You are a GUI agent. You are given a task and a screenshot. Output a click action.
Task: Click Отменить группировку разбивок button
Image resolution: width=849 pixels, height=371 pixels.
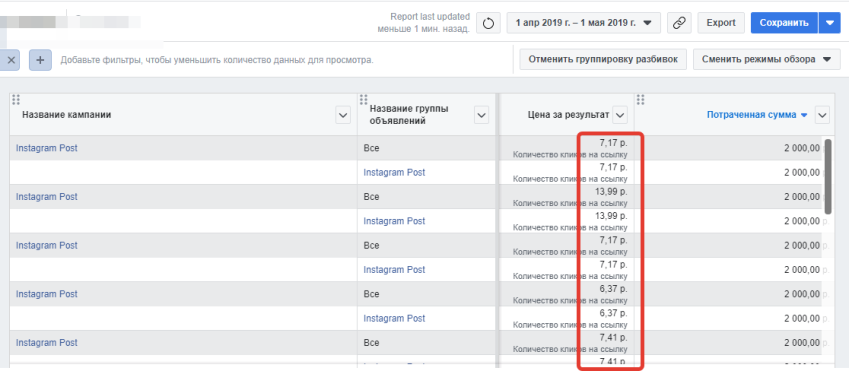(603, 60)
